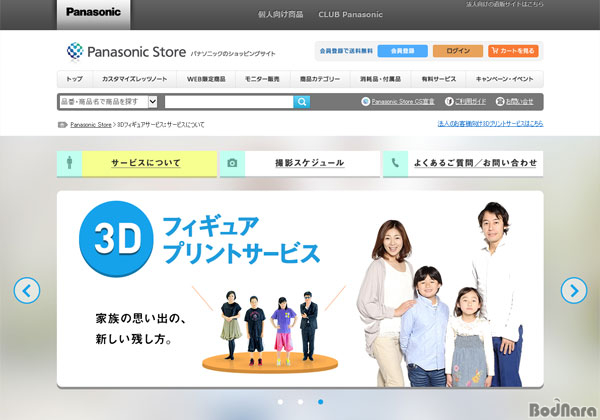Click Panasonic Store CS宣言 link
The image size is (600, 420).
(x=403, y=101)
